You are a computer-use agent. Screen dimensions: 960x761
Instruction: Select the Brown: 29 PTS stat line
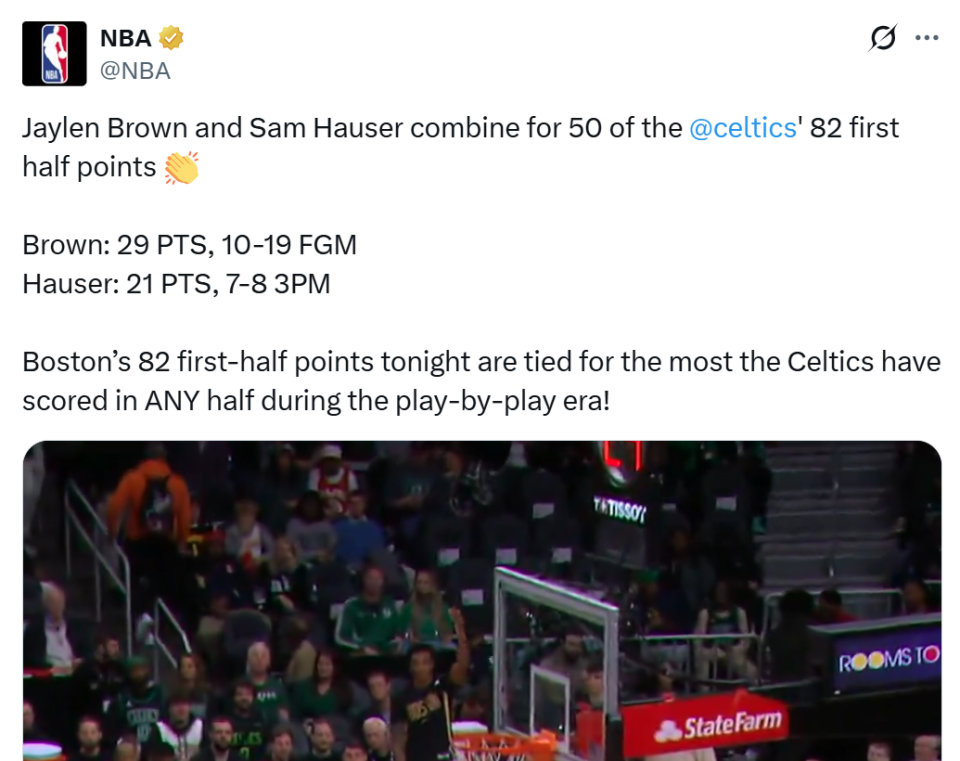(x=189, y=245)
